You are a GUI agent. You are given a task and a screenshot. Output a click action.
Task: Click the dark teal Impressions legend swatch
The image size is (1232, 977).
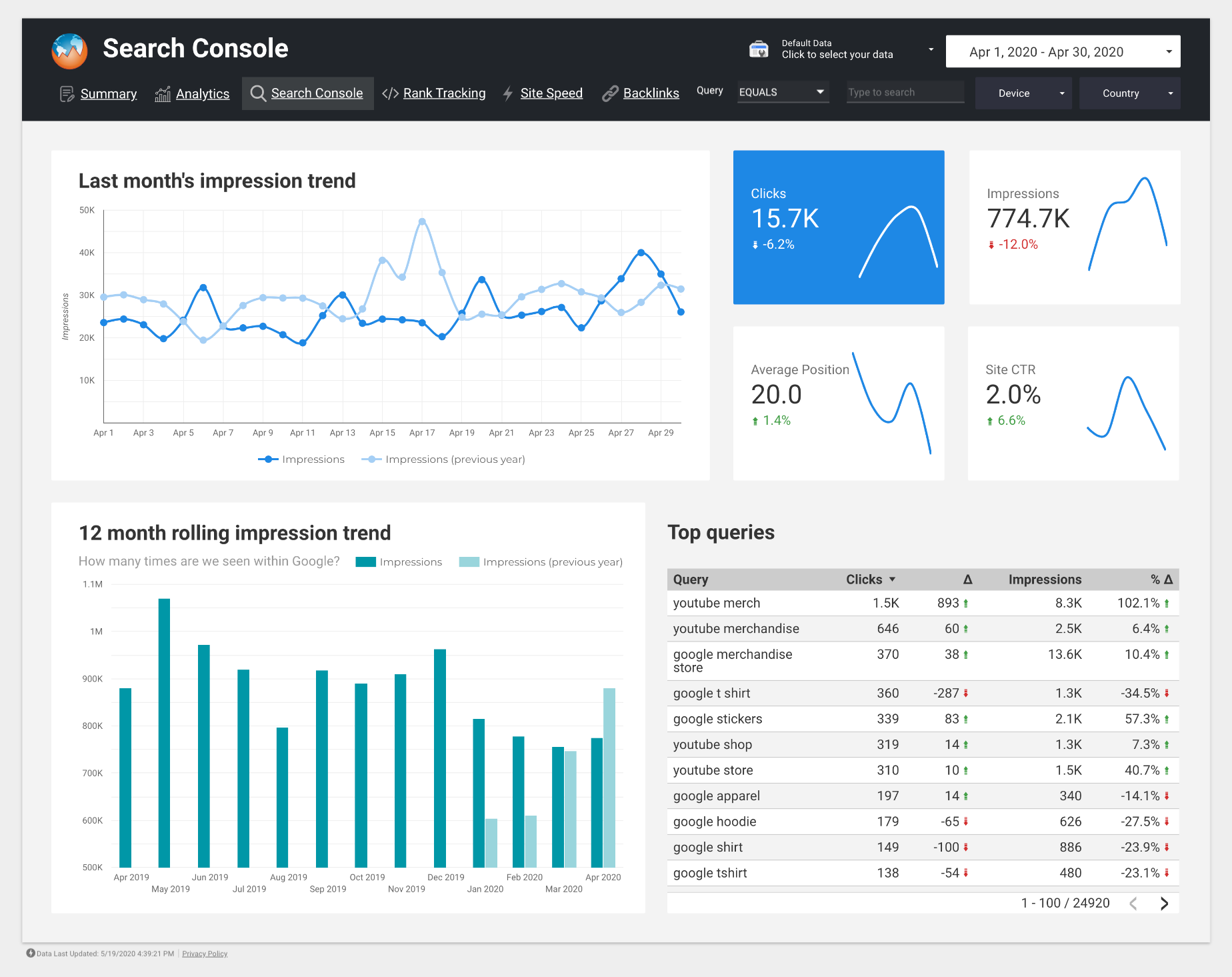(x=366, y=562)
